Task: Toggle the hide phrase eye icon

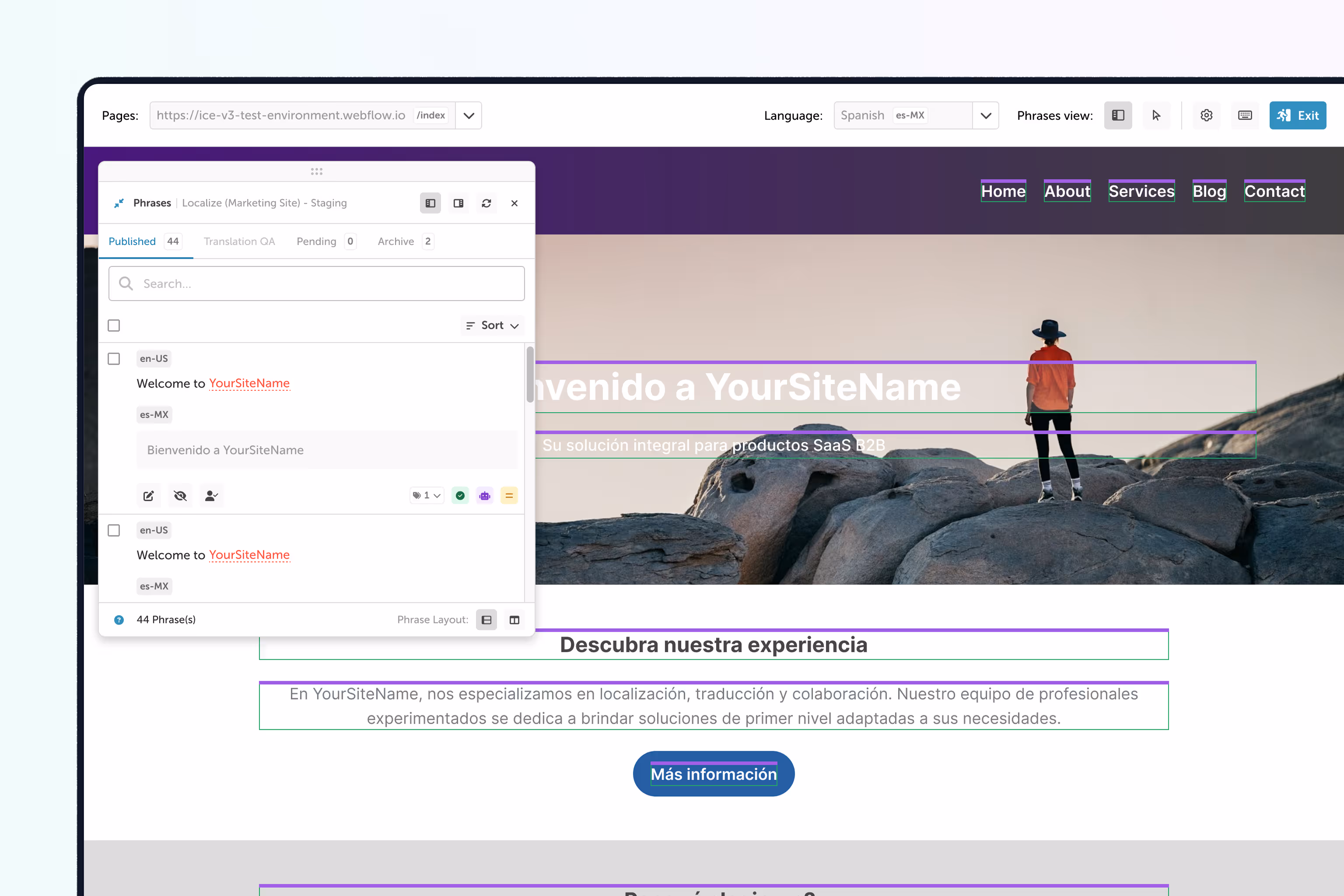Action: pos(180,495)
